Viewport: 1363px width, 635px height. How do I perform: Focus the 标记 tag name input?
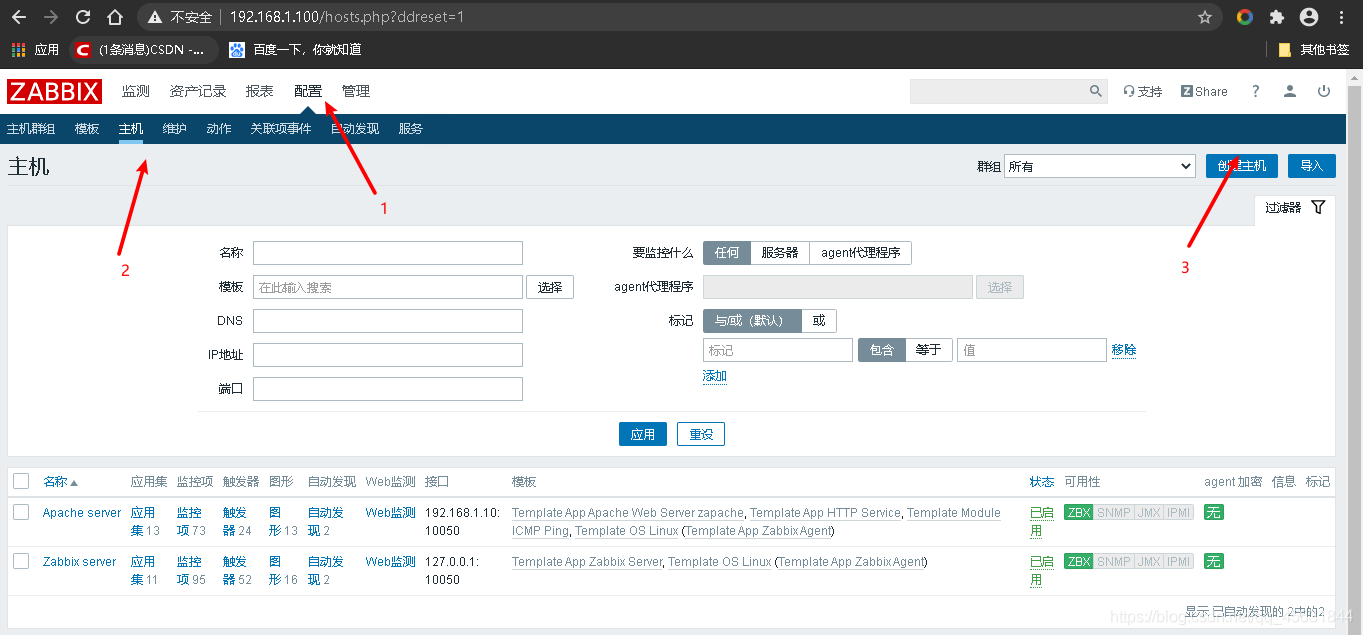tap(778, 349)
